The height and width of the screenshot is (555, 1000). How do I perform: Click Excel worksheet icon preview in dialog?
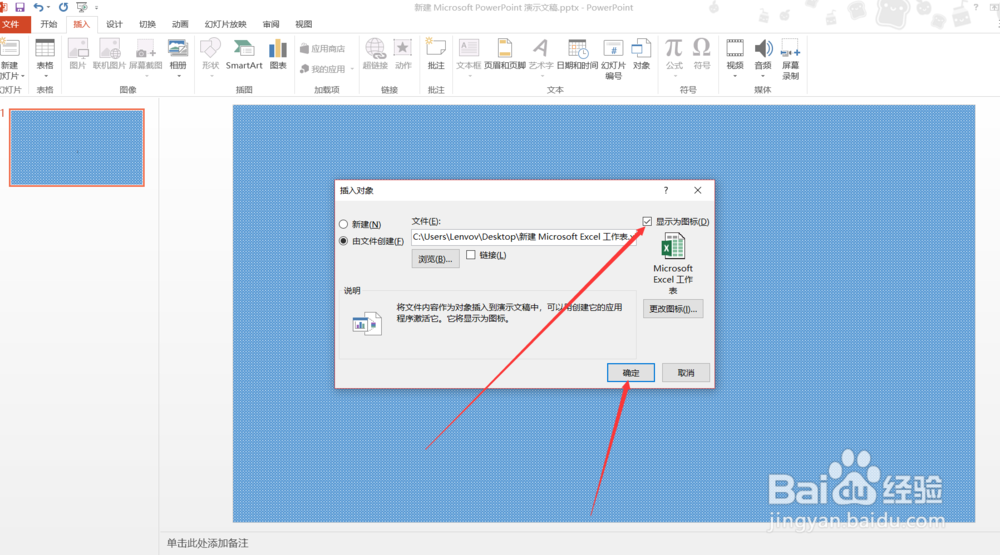[673, 246]
